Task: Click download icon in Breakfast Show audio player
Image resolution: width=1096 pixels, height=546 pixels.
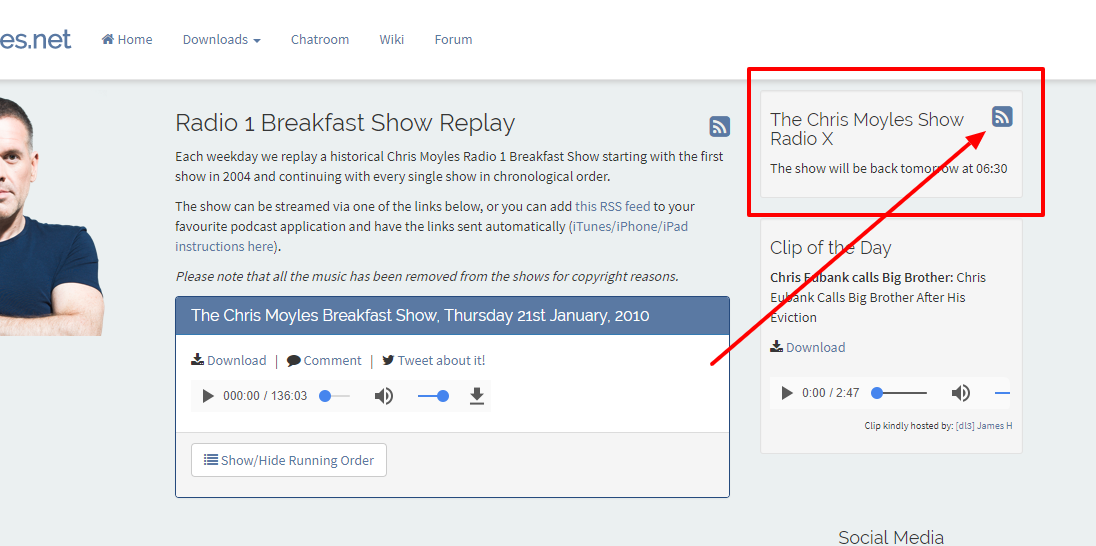Action: coord(477,396)
